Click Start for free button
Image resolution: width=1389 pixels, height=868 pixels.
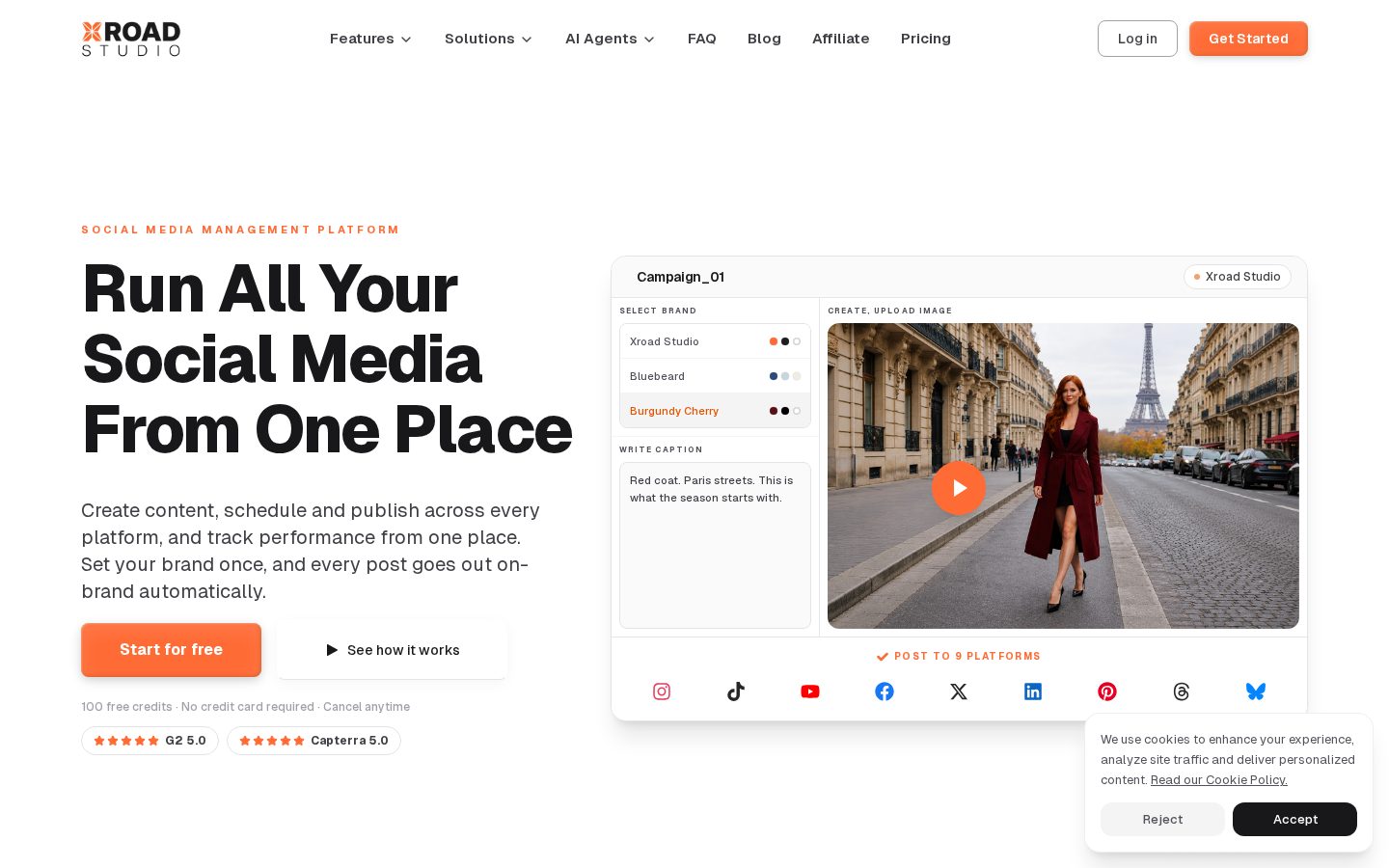172,650
